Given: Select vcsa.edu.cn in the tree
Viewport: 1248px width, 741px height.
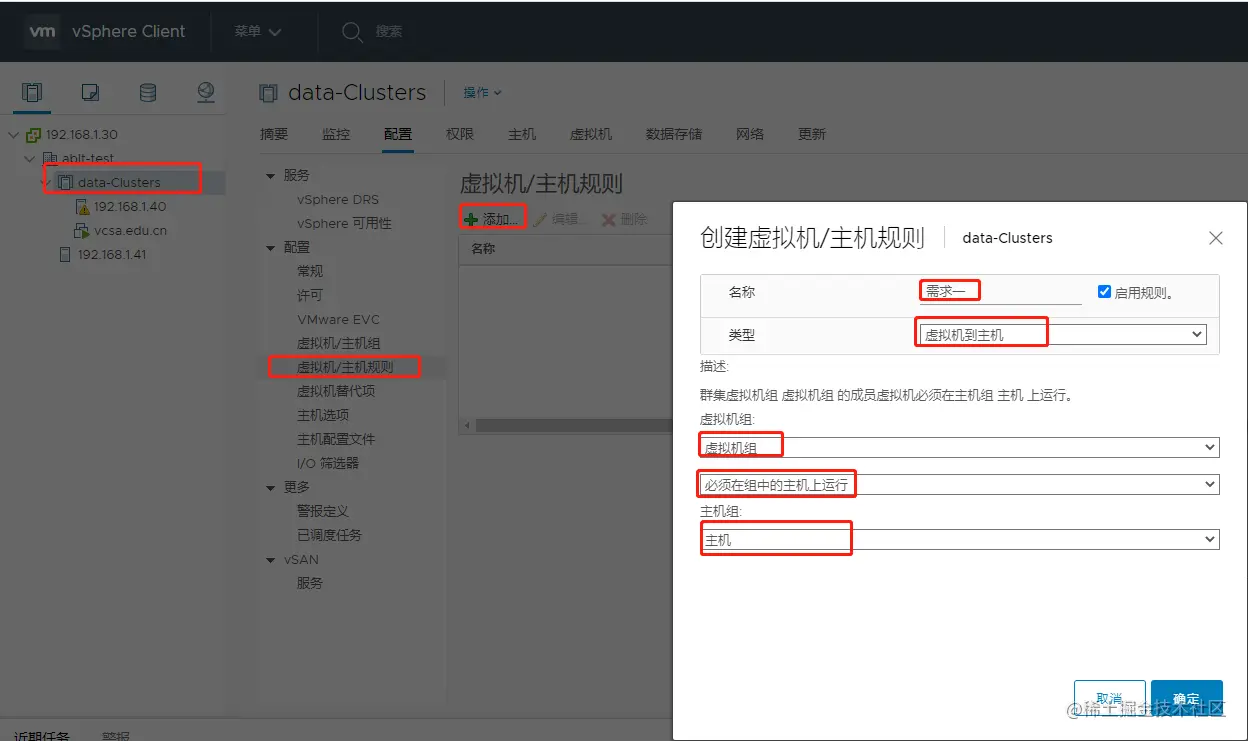Looking at the screenshot, I should pyautogui.click(x=131, y=231).
